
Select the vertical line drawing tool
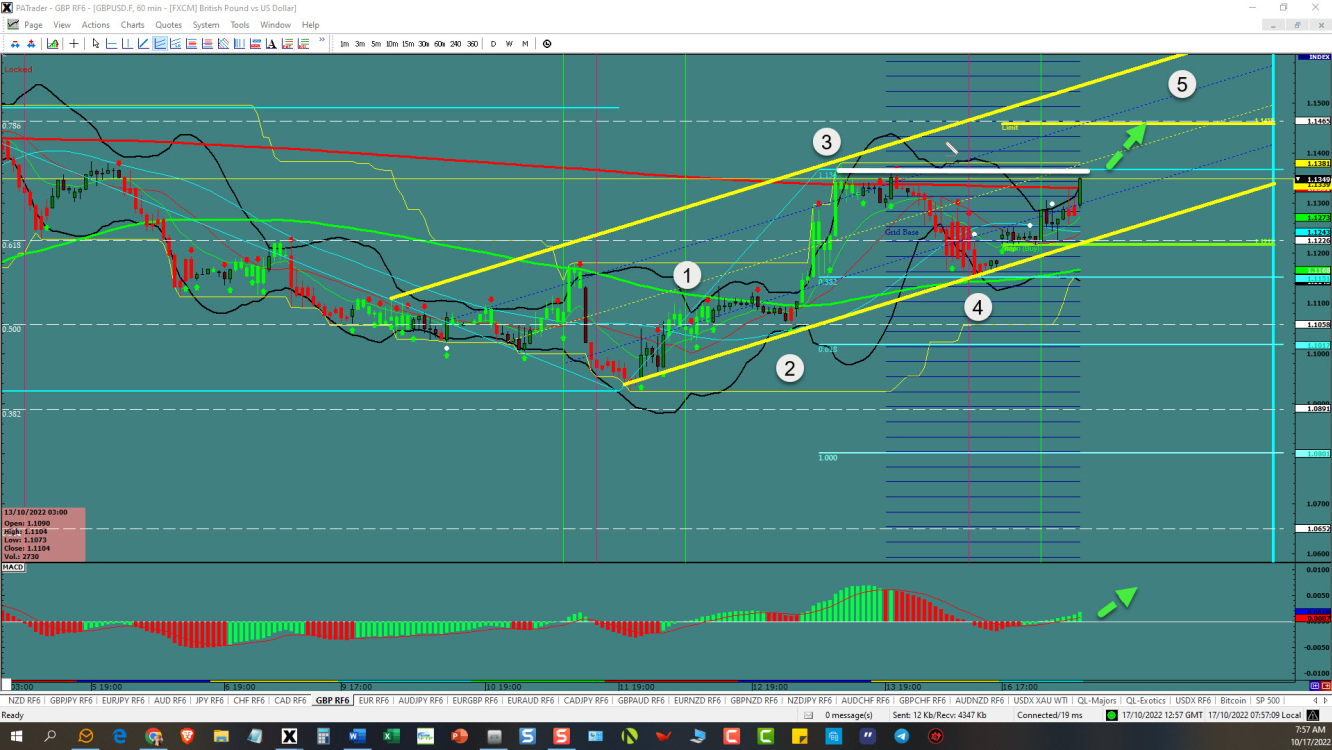click(127, 43)
